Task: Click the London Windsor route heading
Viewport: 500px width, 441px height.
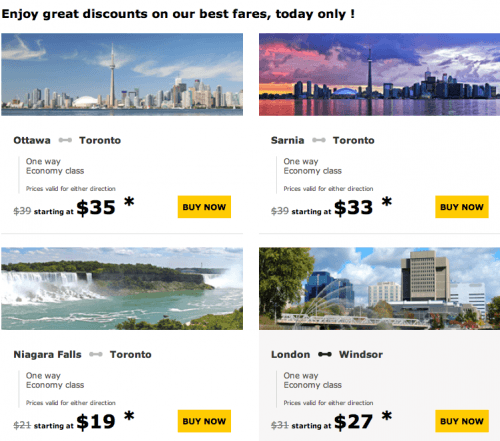Action: tap(327, 354)
